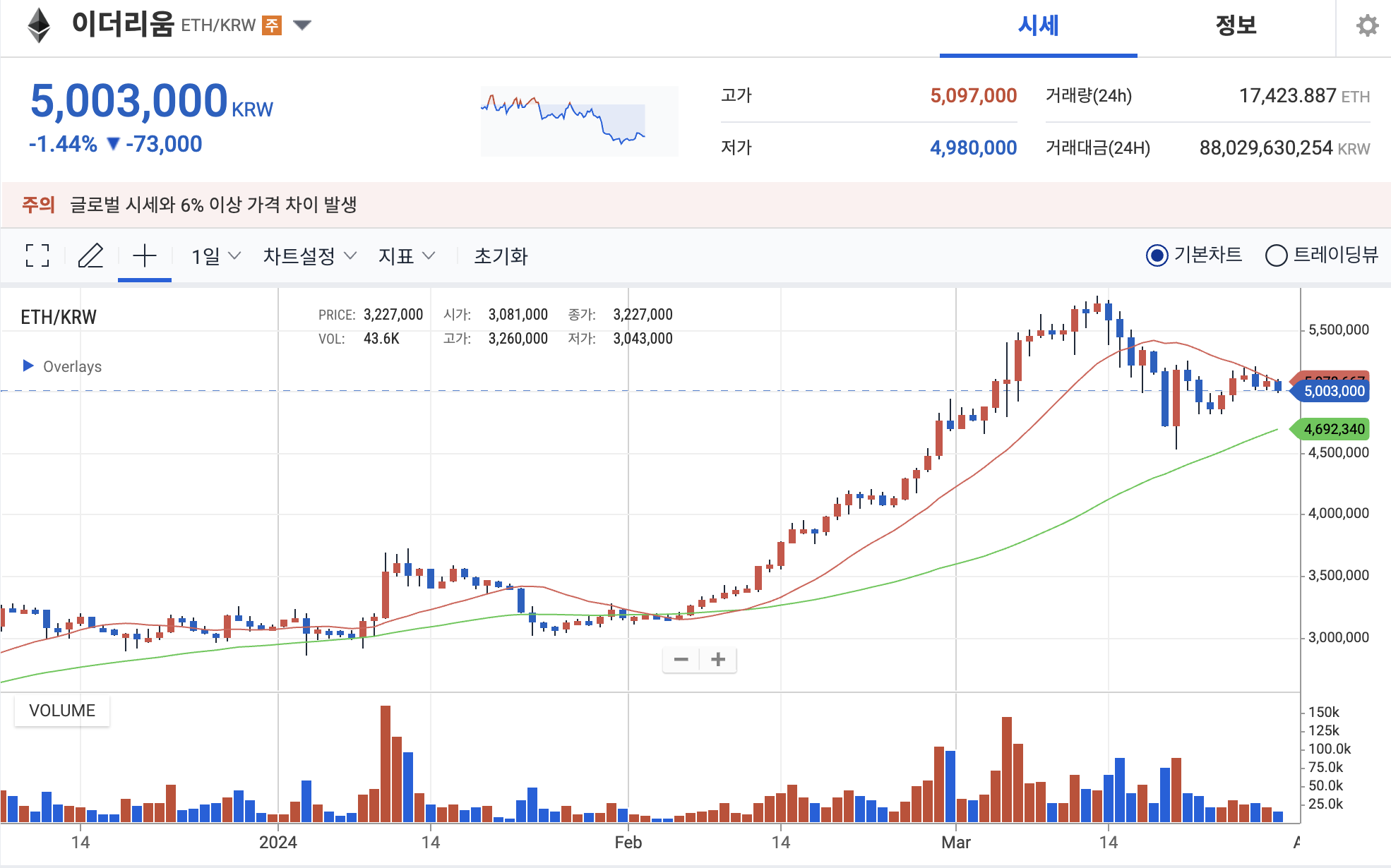Screen dimensions: 1391x868
Task: Click the mini price sparkline thumbnail
Action: tap(579, 121)
